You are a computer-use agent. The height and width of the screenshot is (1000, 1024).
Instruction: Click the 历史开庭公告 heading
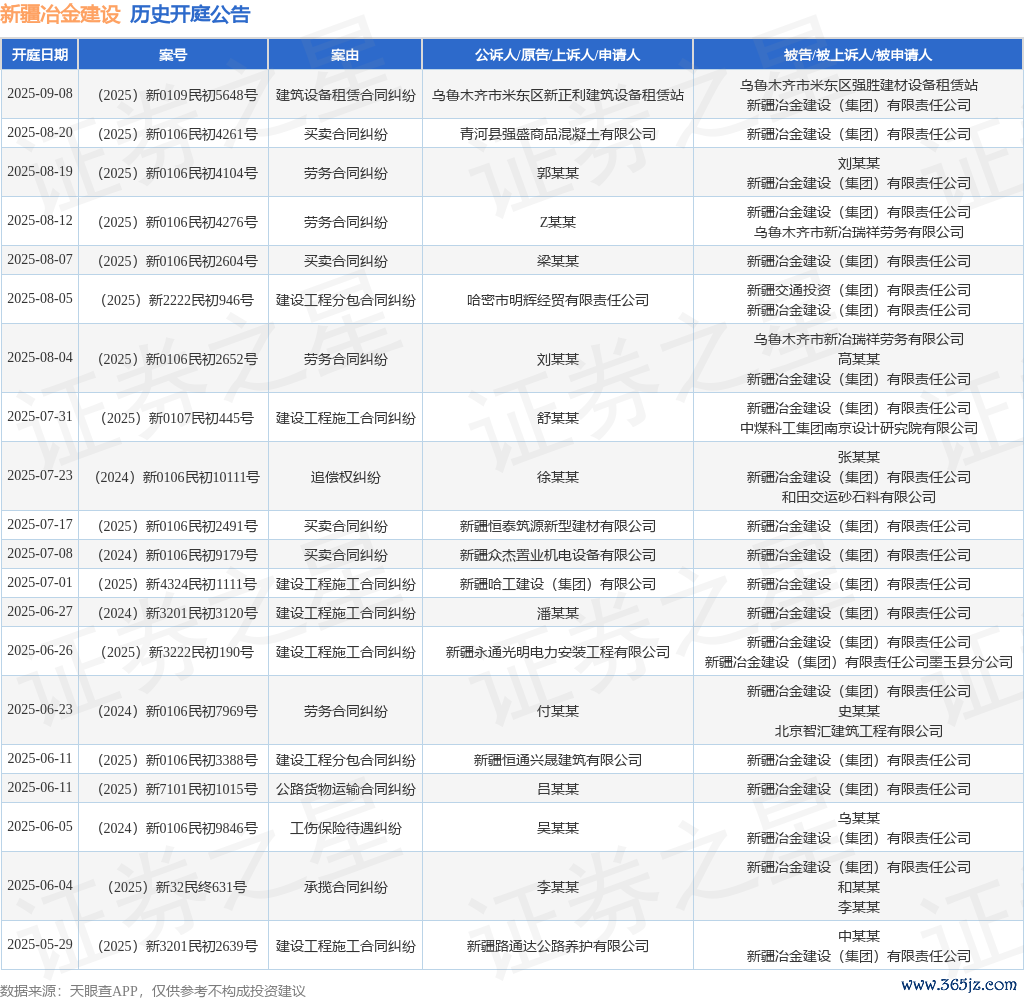click(x=190, y=14)
